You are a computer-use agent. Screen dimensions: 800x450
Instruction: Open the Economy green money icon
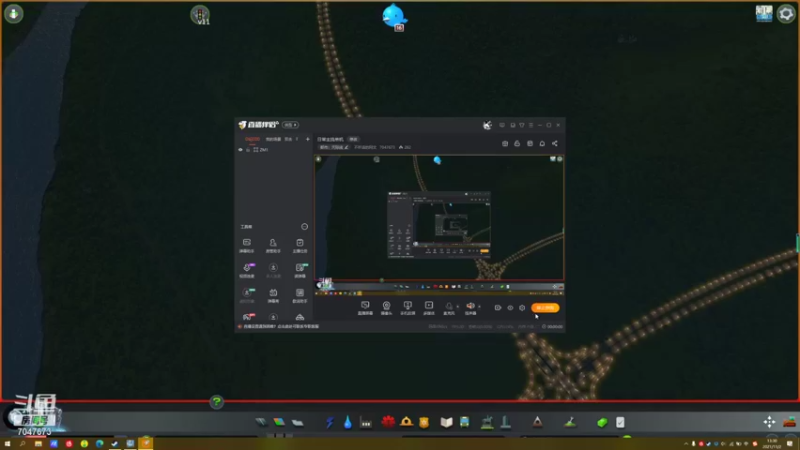602,422
